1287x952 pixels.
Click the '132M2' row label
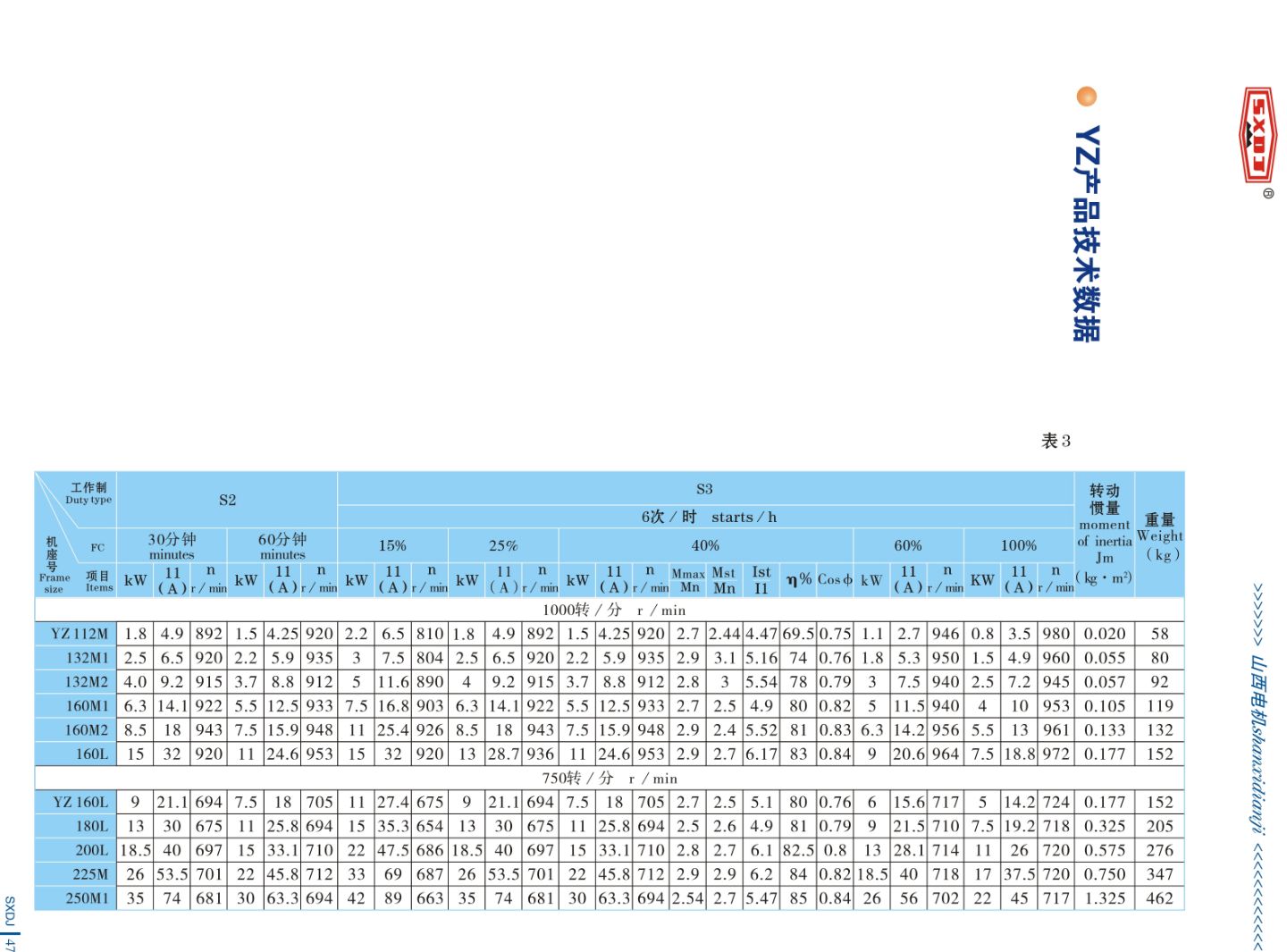click(87, 682)
